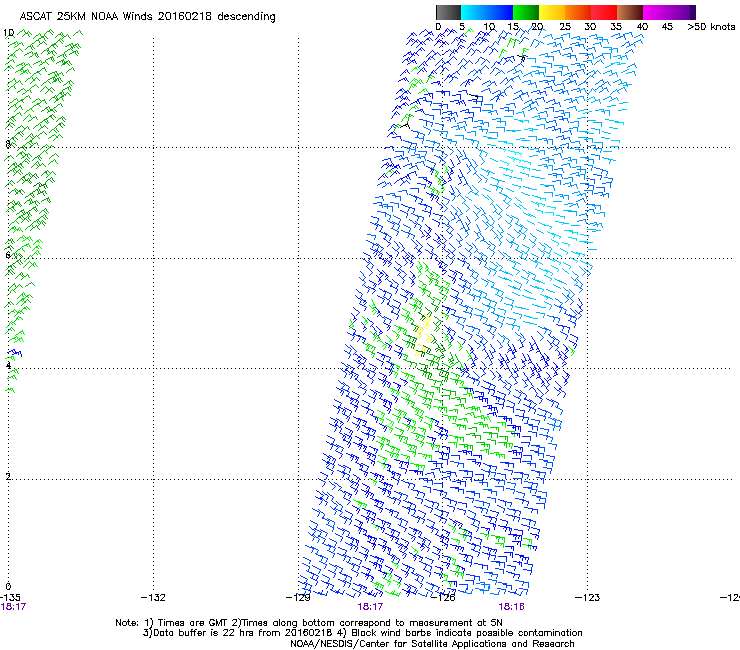Click the blue 10-15 knots color swatch
Viewport: 740px width, 650px height.
coord(500,12)
